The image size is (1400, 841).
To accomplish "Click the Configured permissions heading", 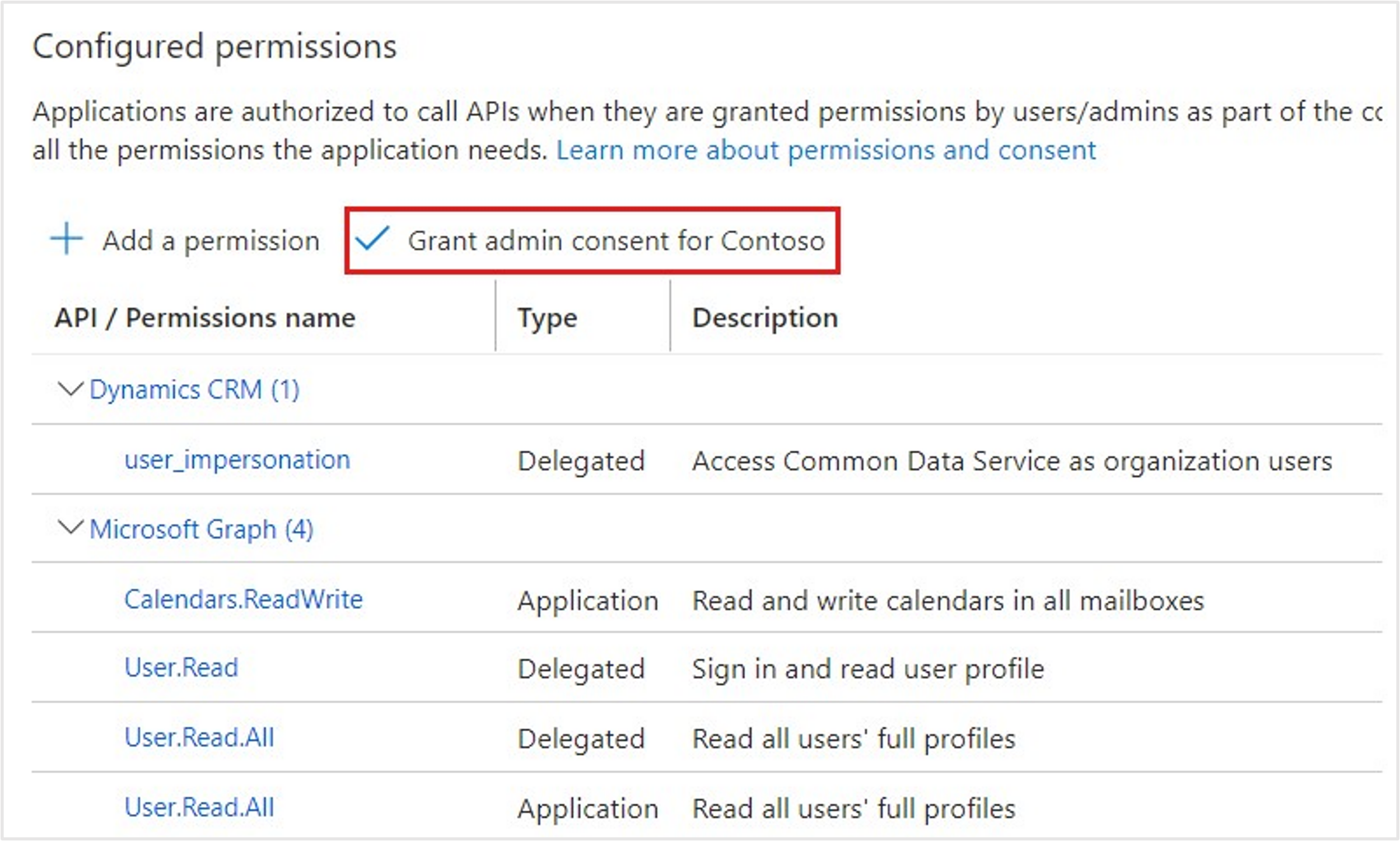I will pos(214,47).
